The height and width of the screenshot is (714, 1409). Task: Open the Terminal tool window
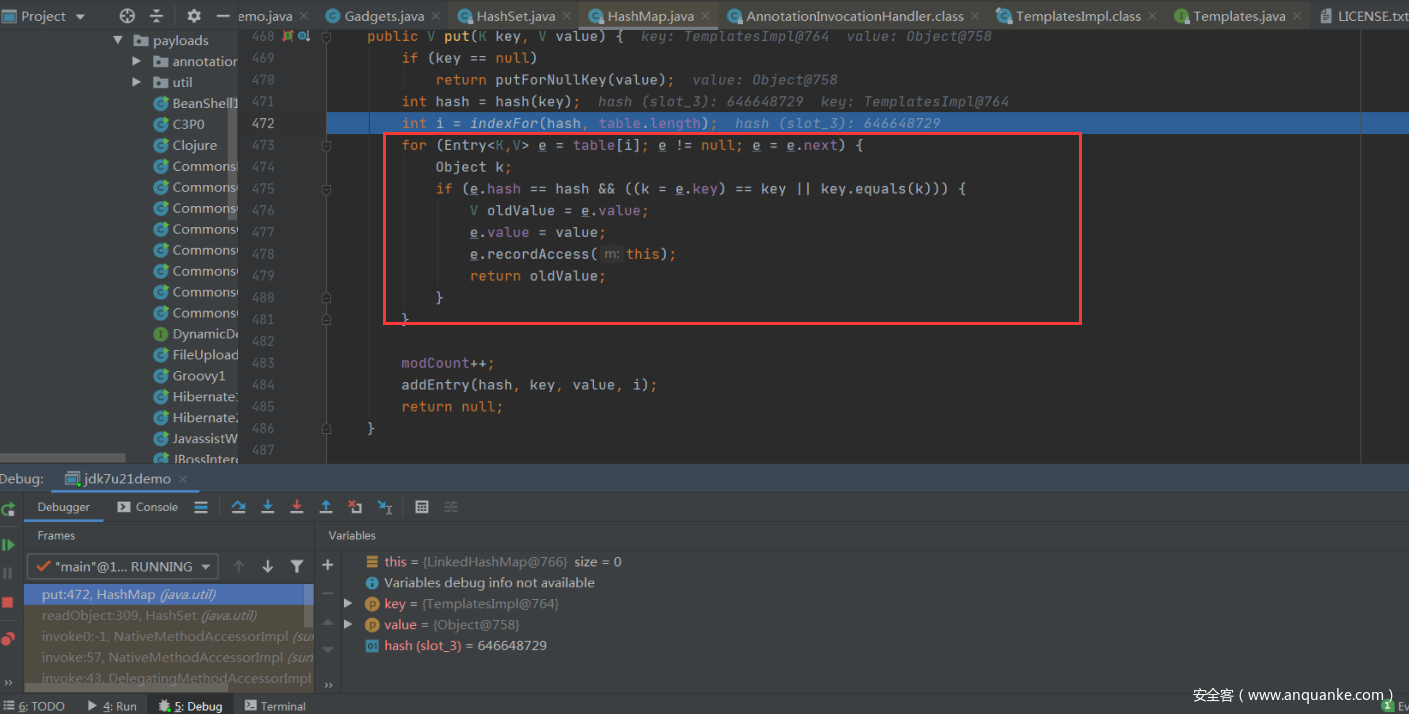click(276, 706)
